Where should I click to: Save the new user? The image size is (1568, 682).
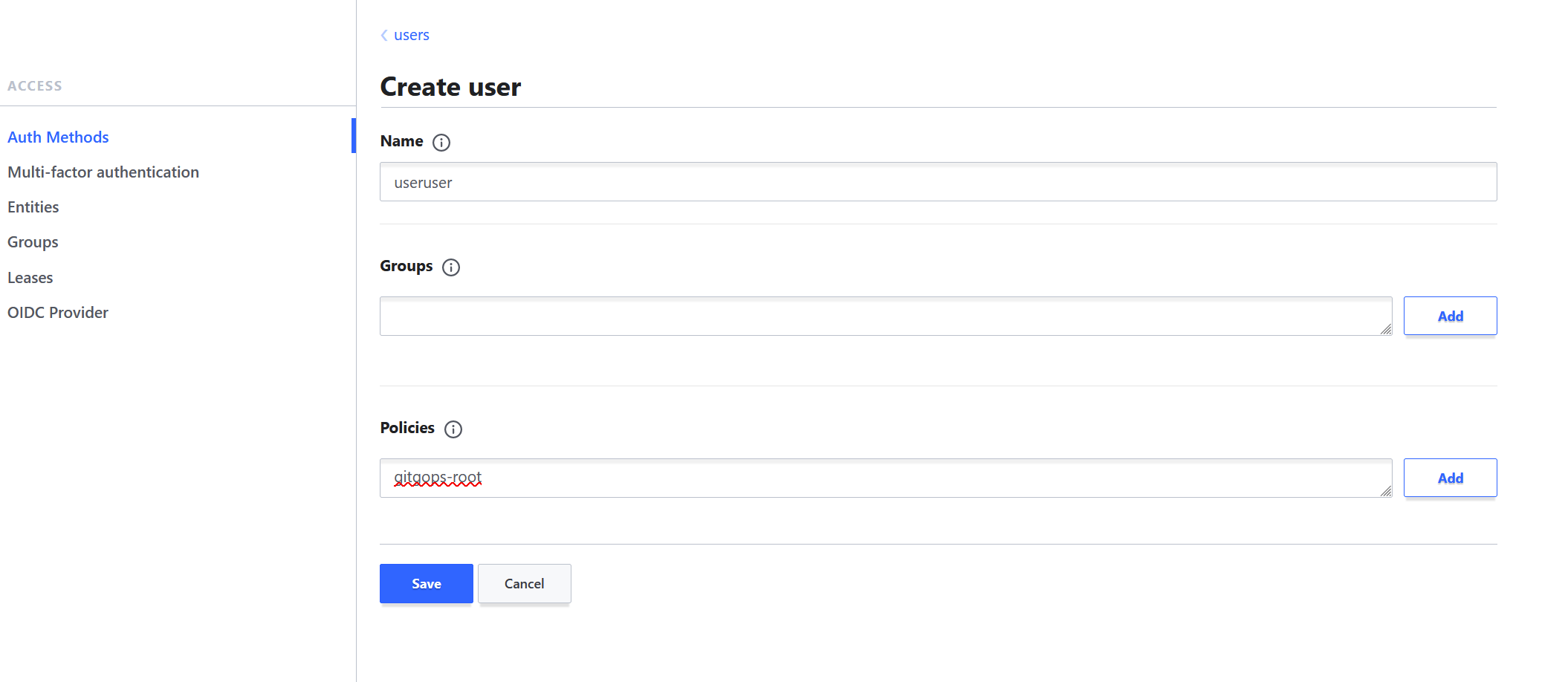click(426, 584)
